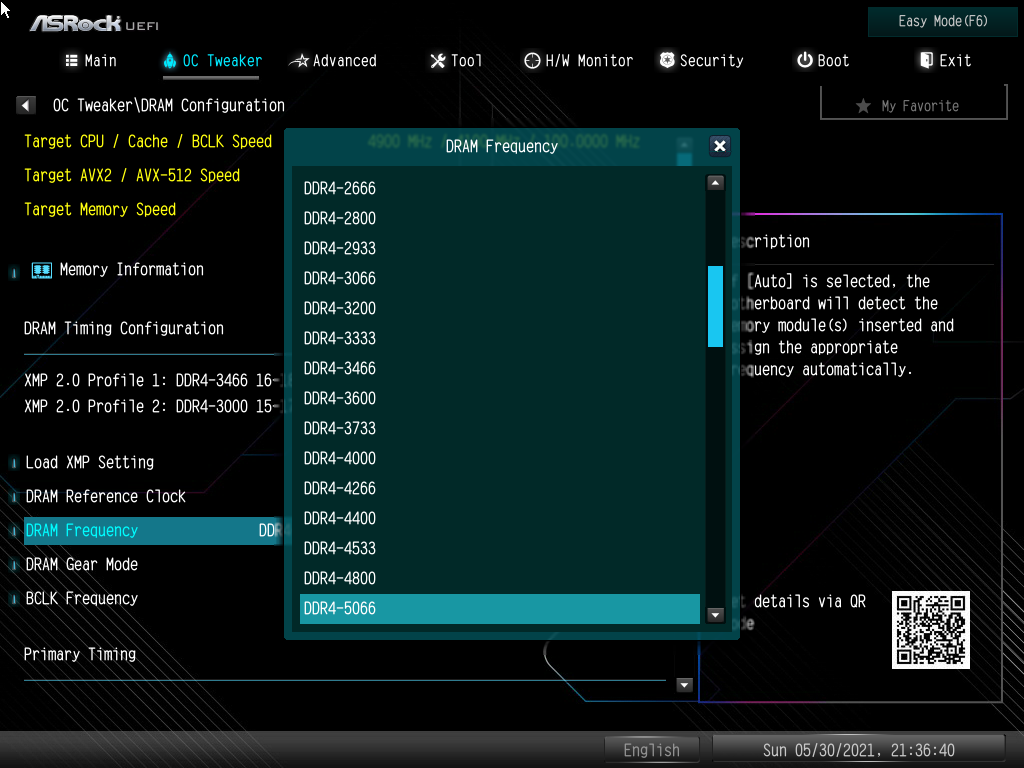Click the back arrow beside the breadcrumb
The width and height of the screenshot is (1024, 768).
pos(27,105)
